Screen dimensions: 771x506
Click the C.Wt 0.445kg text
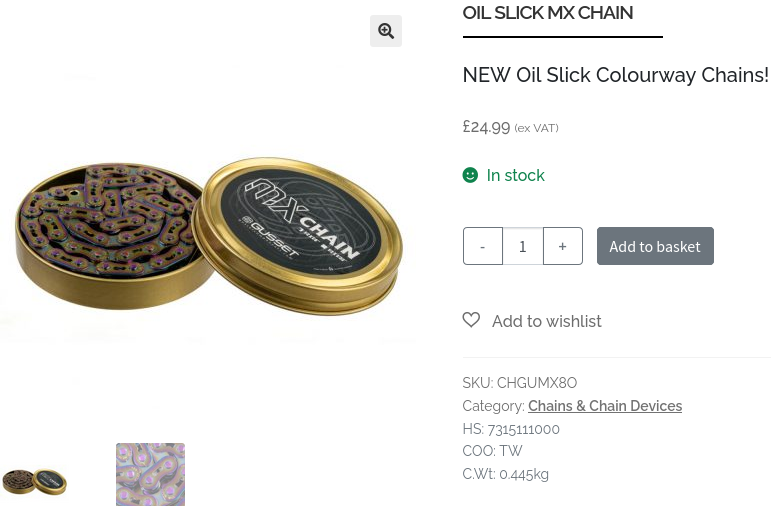point(505,474)
